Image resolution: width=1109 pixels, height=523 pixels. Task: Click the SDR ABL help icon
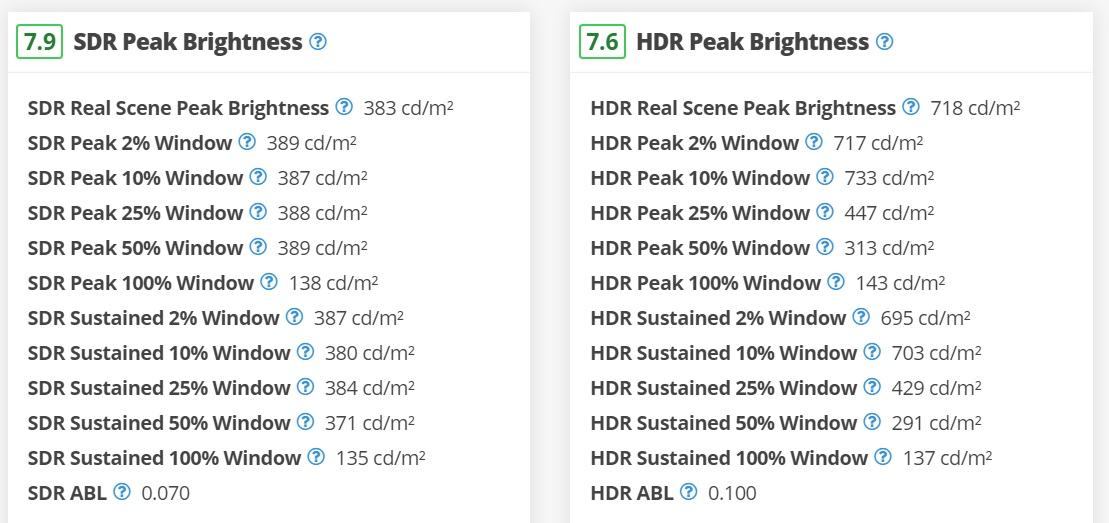(122, 491)
